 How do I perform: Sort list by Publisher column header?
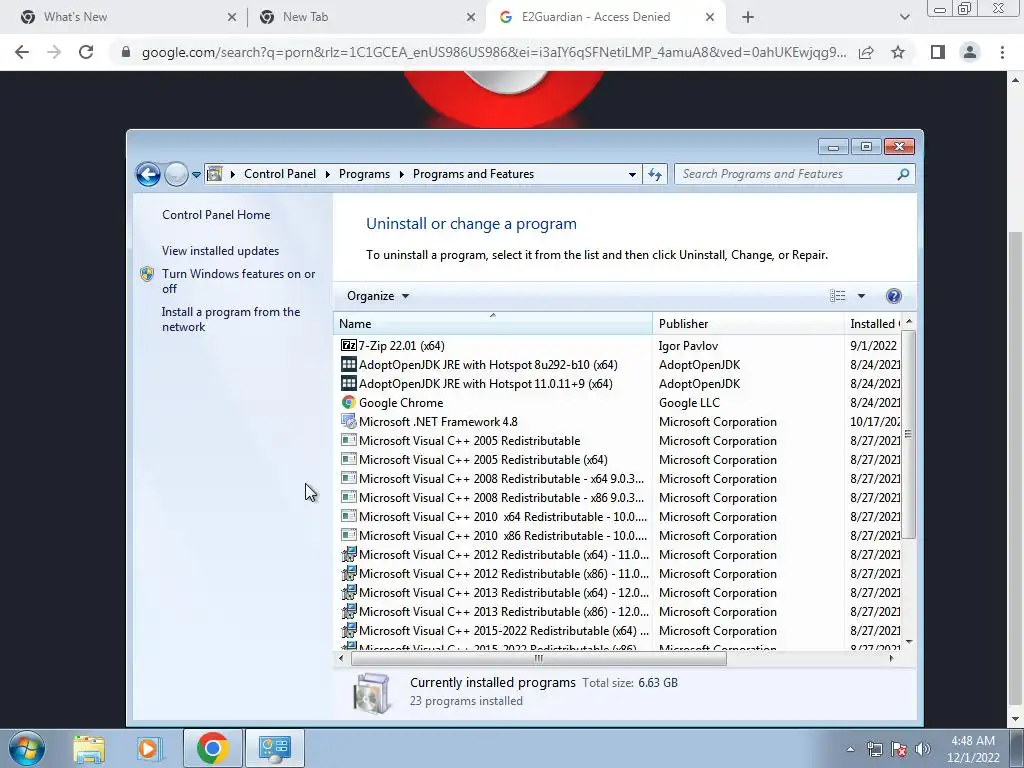pos(748,323)
